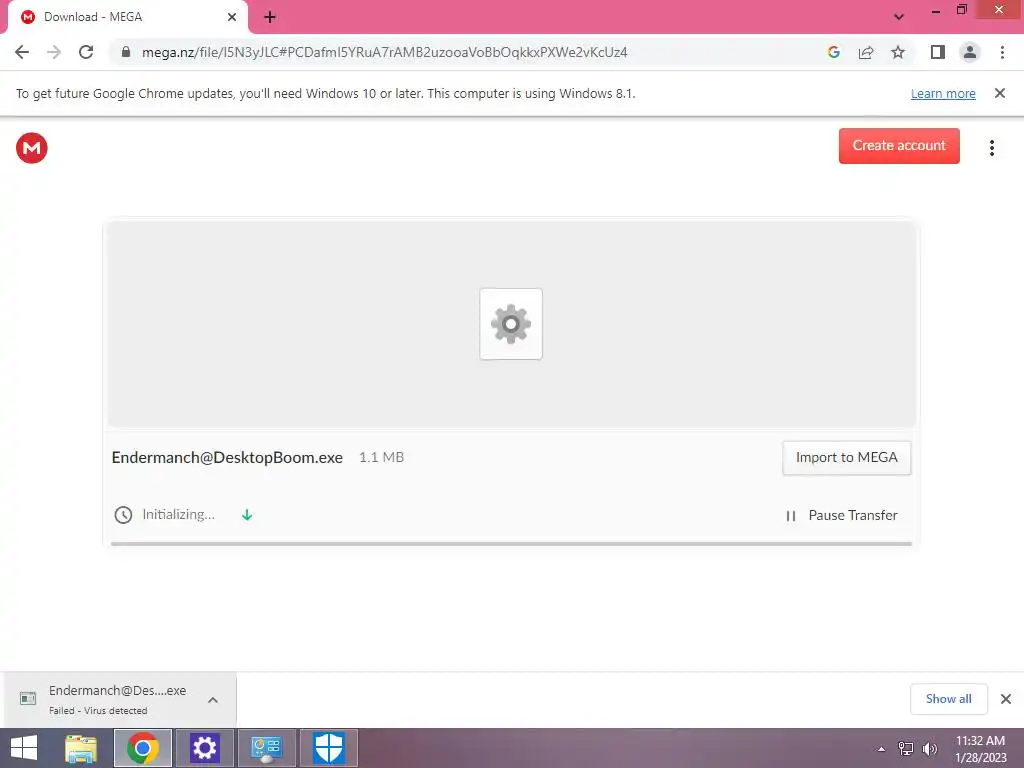Screen dimensions: 1024x768
Task: Close the downloads shelf
Action: click(x=1006, y=699)
